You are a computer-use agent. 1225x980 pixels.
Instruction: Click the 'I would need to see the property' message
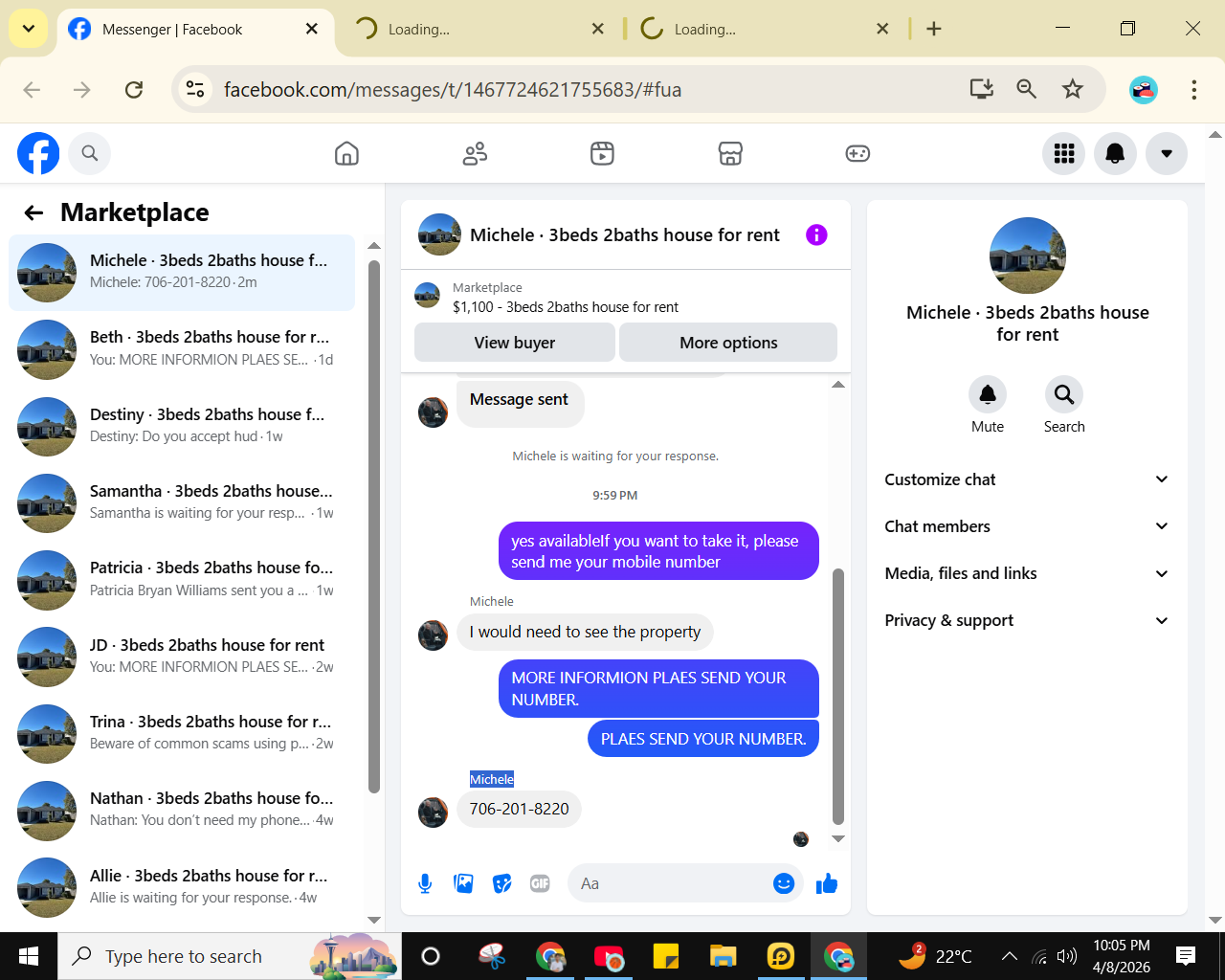585,632
